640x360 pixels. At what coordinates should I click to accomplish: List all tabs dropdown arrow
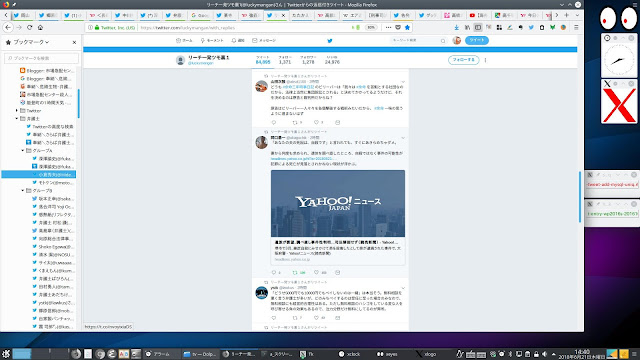pyautogui.click(x=577, y=15)
